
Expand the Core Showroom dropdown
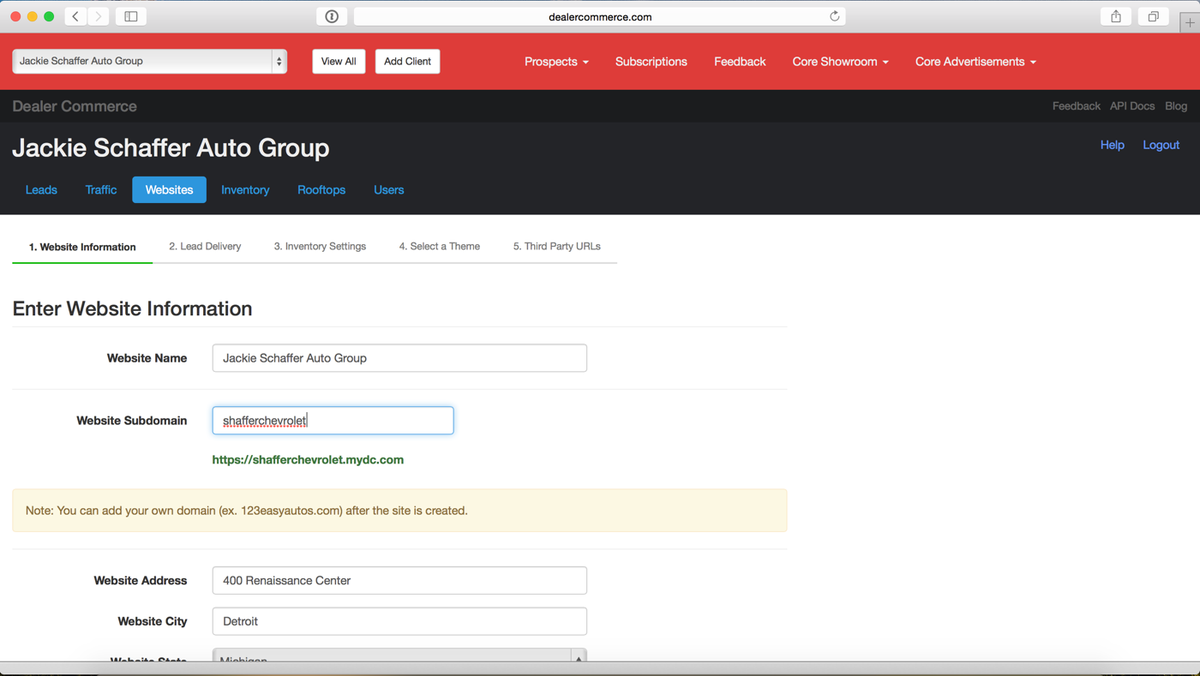840,61
